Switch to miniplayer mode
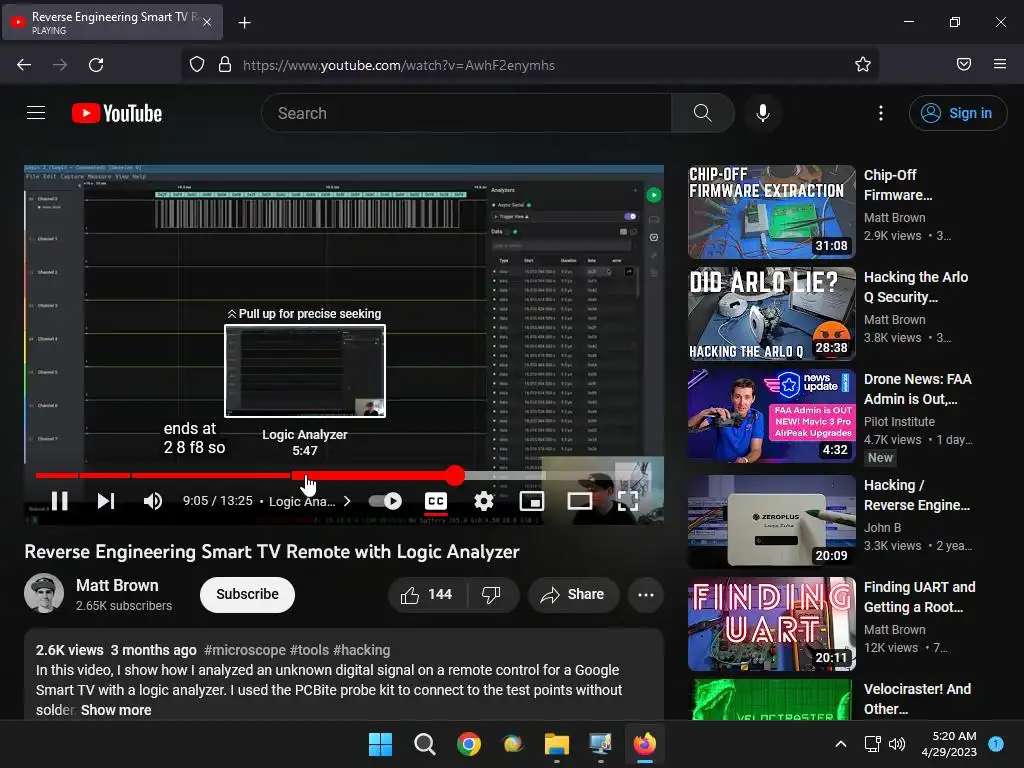This screenshot has height=768, width=1024. [532, 501]
